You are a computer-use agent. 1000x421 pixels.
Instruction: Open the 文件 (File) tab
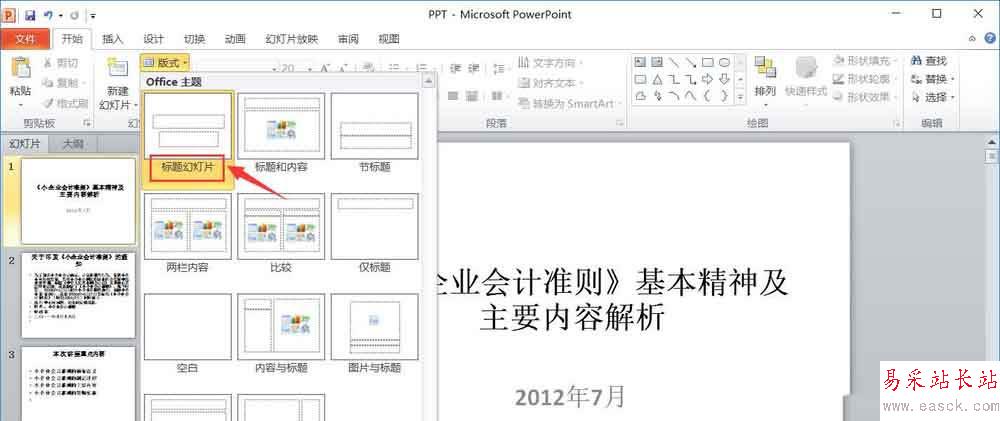[26, 39]
